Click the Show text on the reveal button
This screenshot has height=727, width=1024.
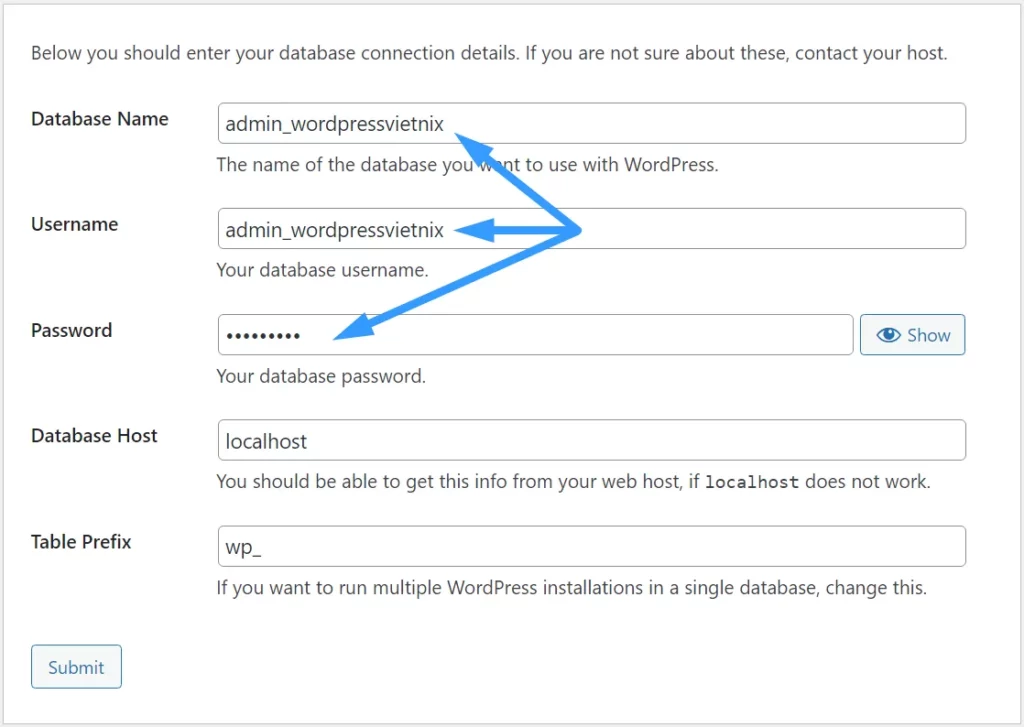(926, 335)
